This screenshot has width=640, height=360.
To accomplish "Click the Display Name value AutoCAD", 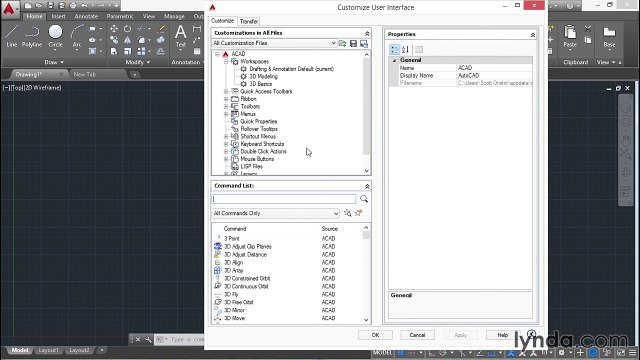I will point(468,76).
